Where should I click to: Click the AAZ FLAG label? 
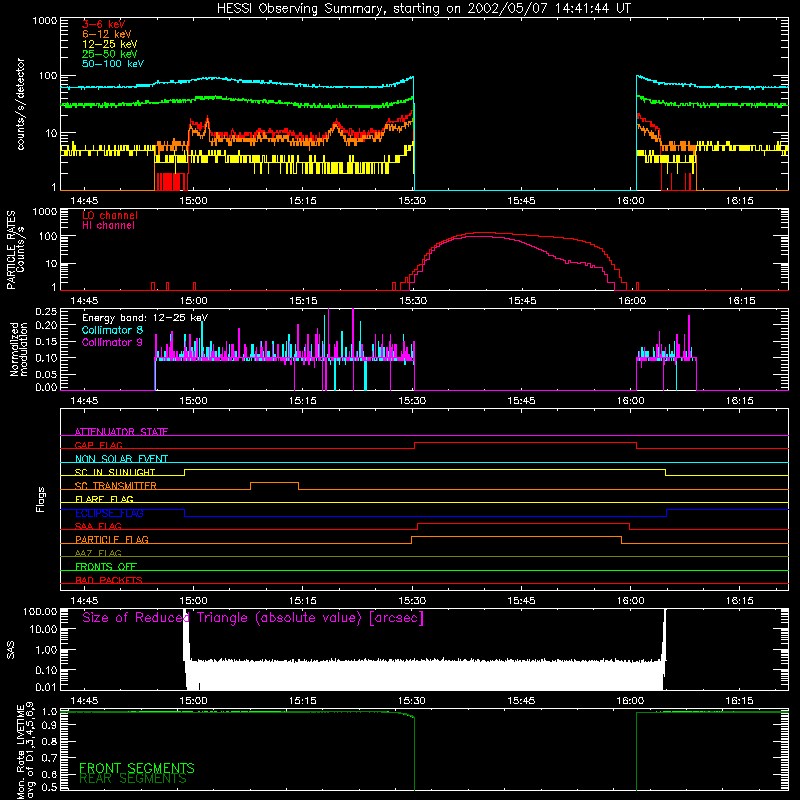click(98, 554)
